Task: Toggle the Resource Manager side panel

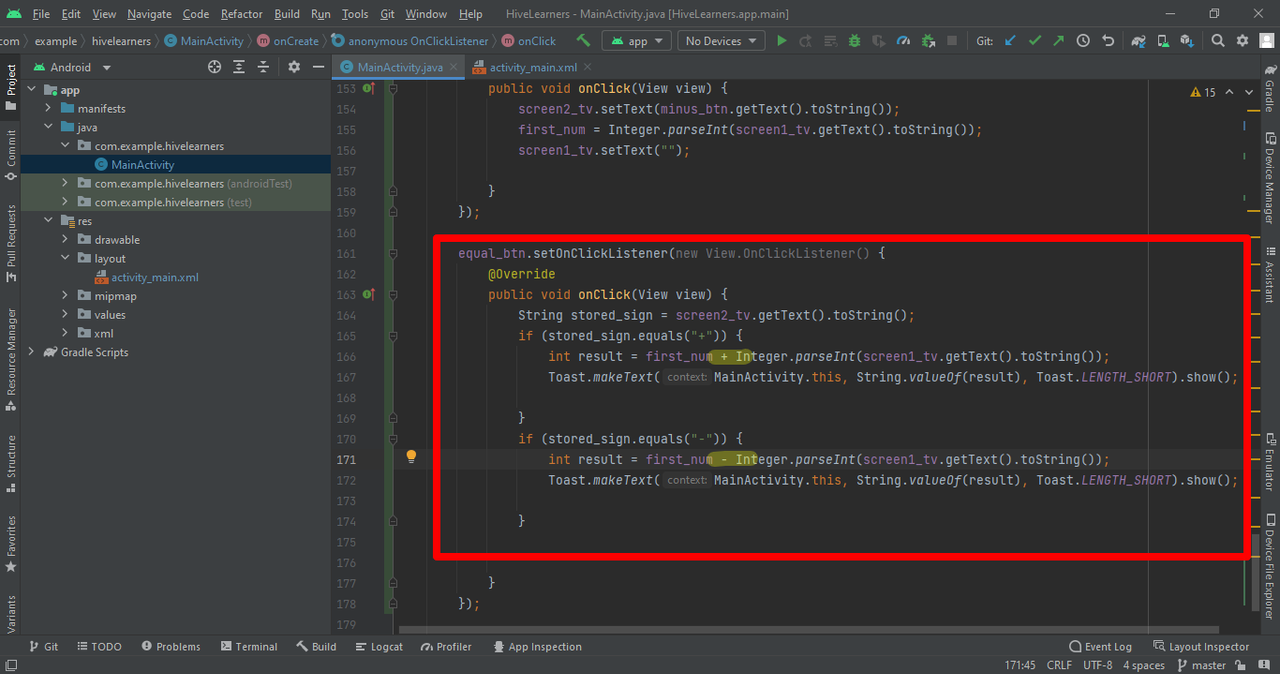Action: [x=11, y=358]
